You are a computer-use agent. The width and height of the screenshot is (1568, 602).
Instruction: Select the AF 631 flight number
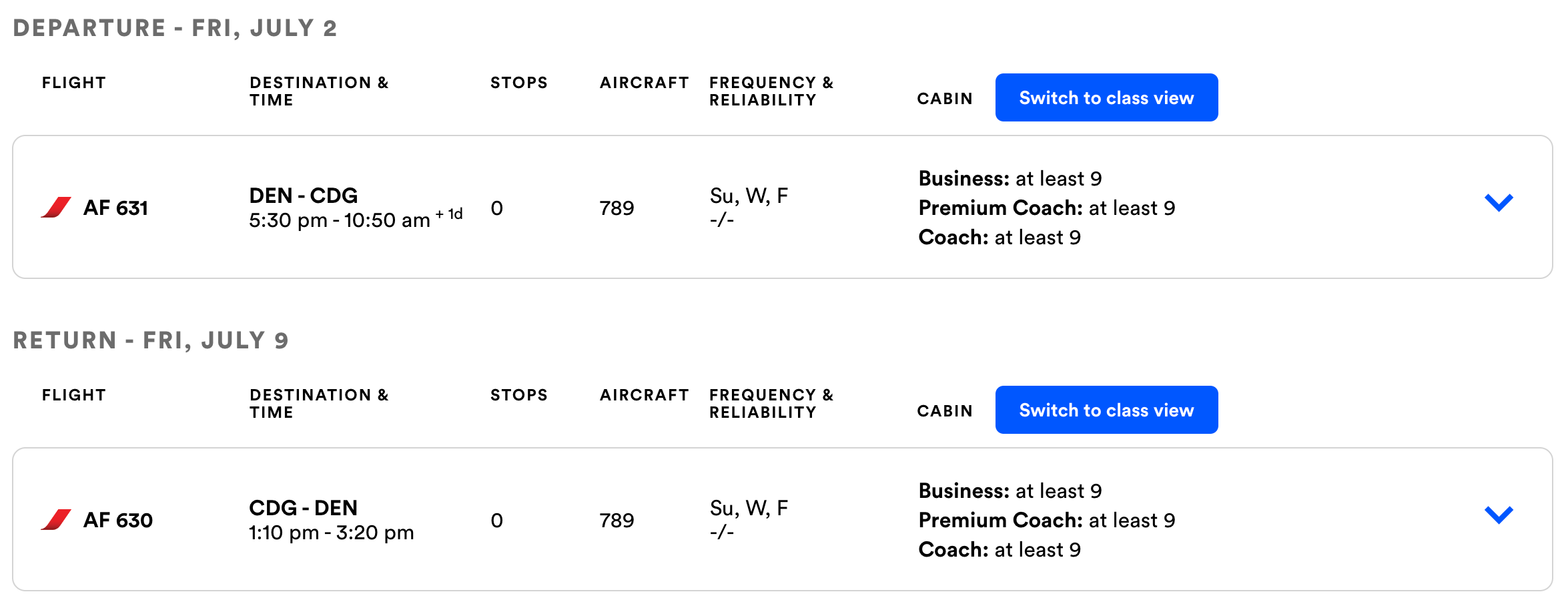click(x=115, y=208)
